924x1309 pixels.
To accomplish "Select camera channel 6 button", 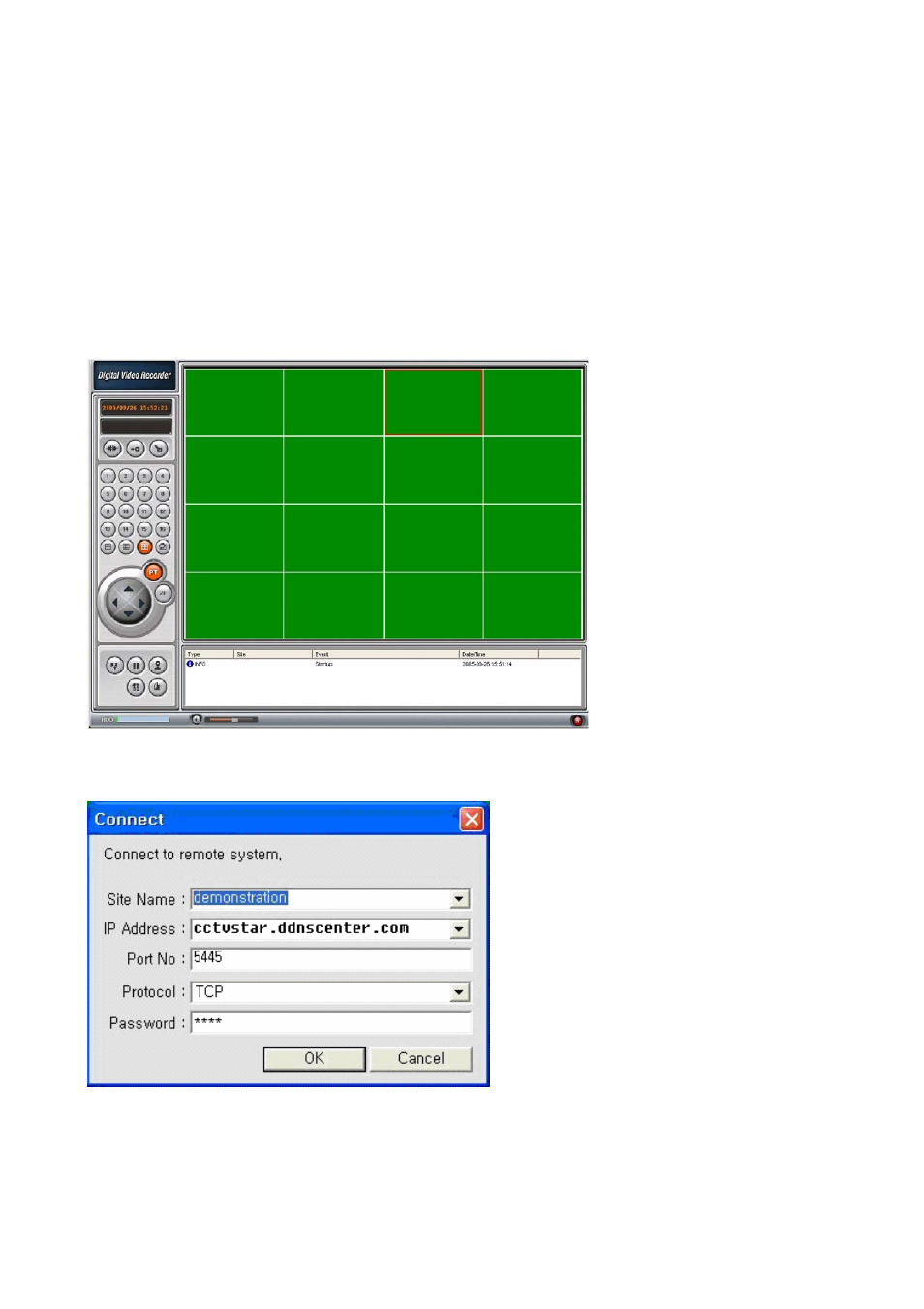I will (x=126, y=494).
